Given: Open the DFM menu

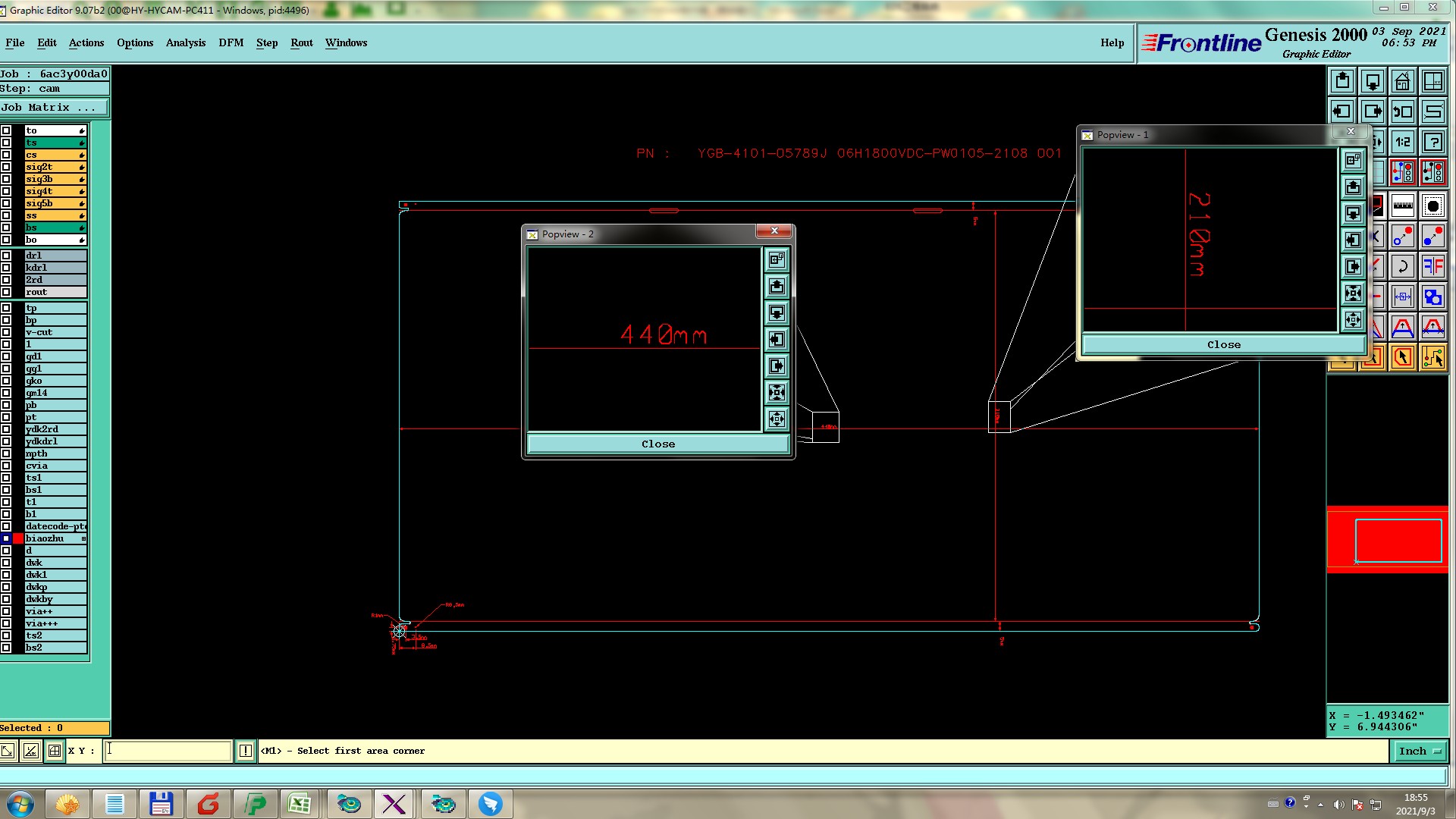Looking at the screenshot, I should tap(231, 43).
